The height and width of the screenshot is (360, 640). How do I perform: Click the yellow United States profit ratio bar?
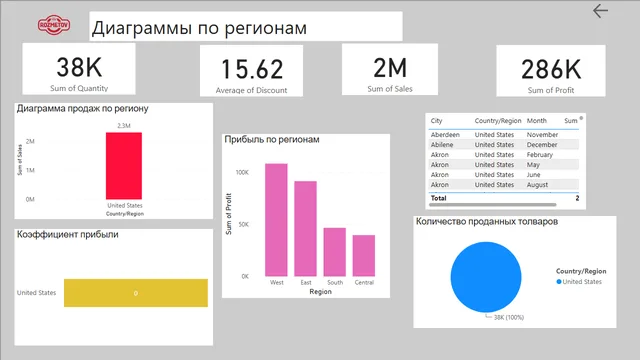tap(136, 293)
